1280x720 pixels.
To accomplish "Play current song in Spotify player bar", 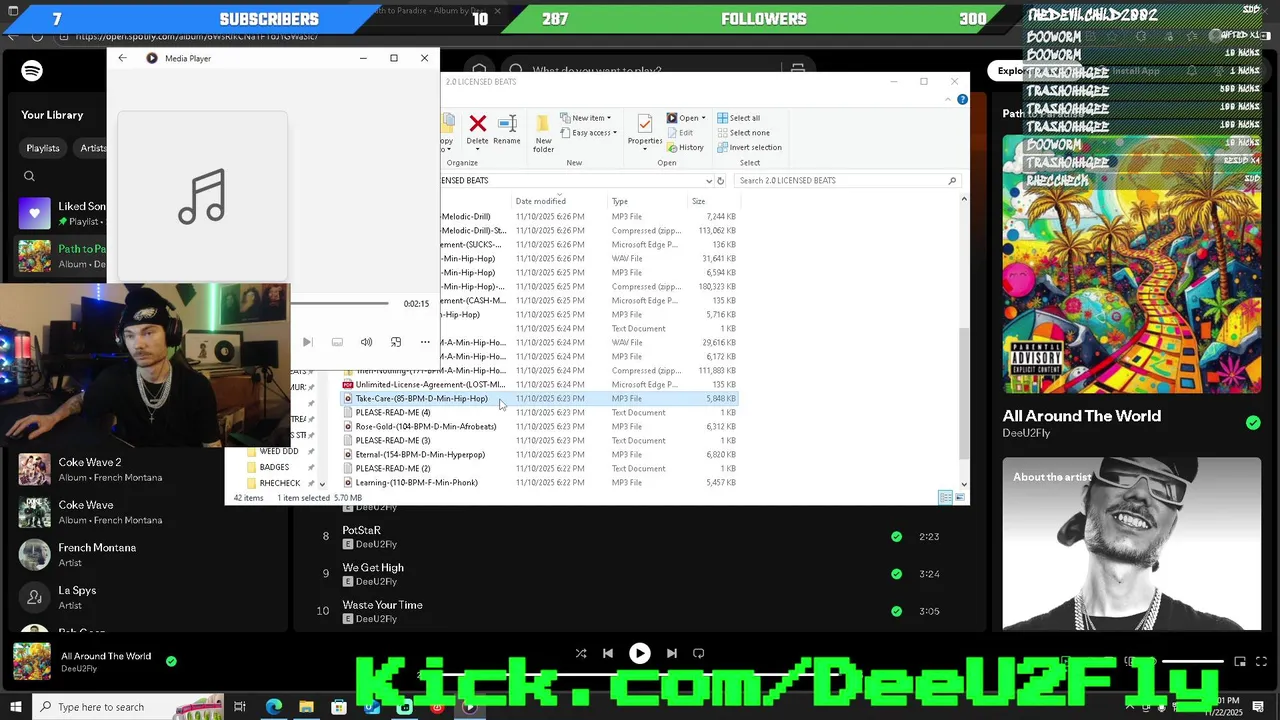I will click(x=640, y=653).
